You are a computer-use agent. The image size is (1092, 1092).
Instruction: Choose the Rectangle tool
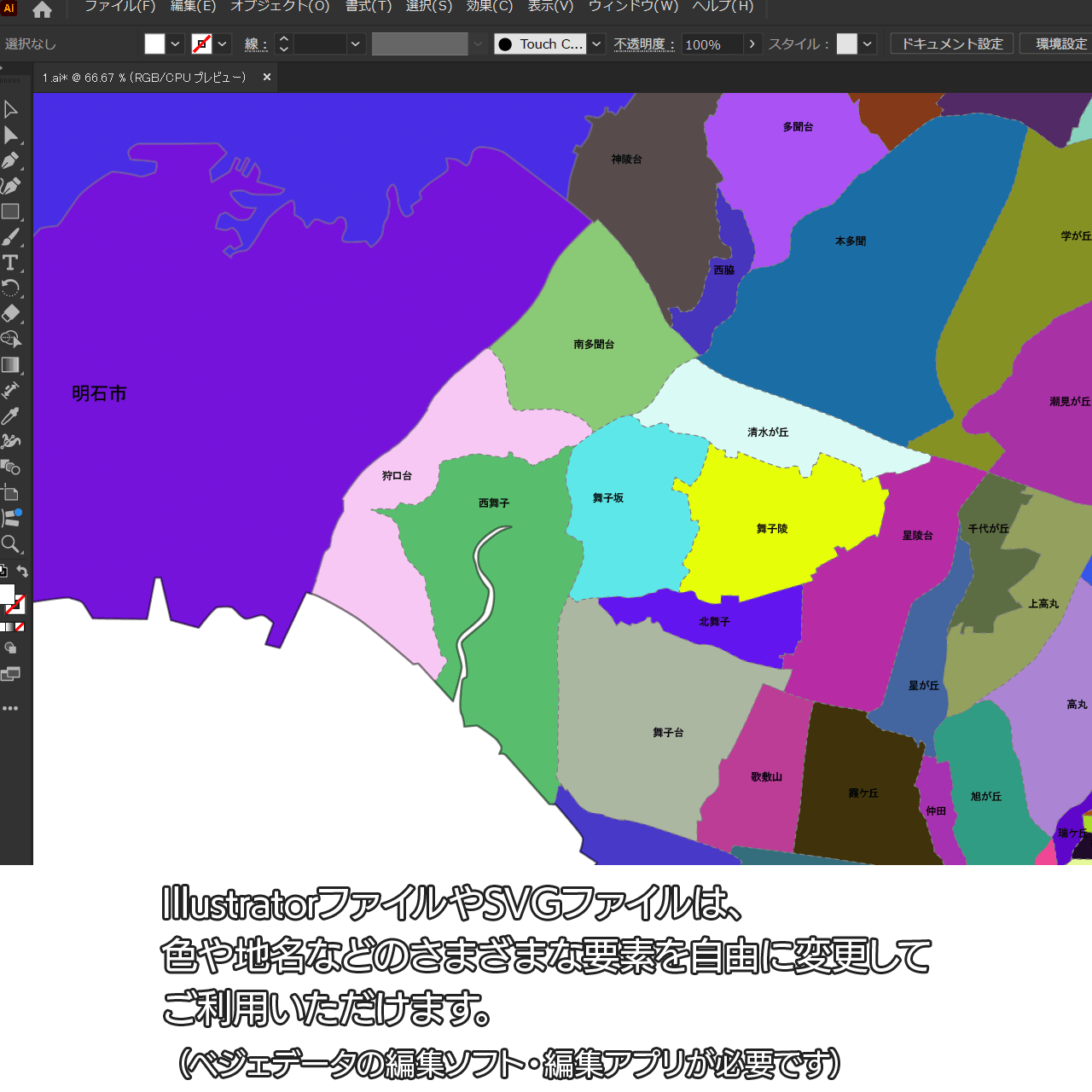point(10,212)
